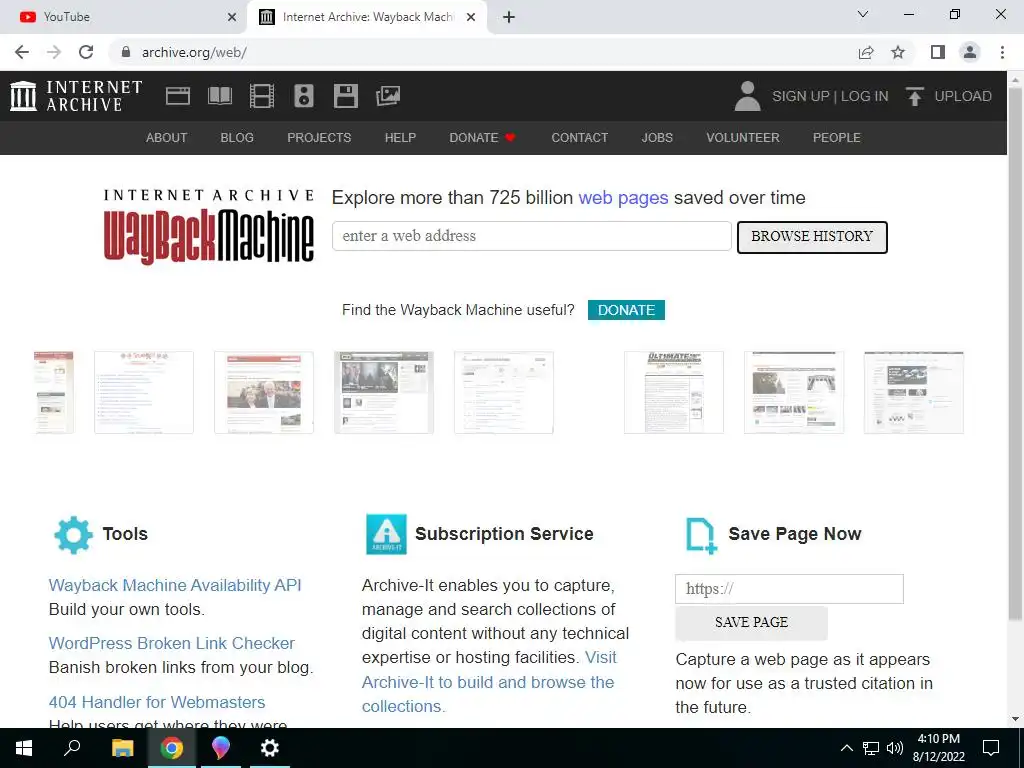Open the BLOG menu item
Image resolution: width=1024 pixels, height=768 pixels.
pos(237,138)
